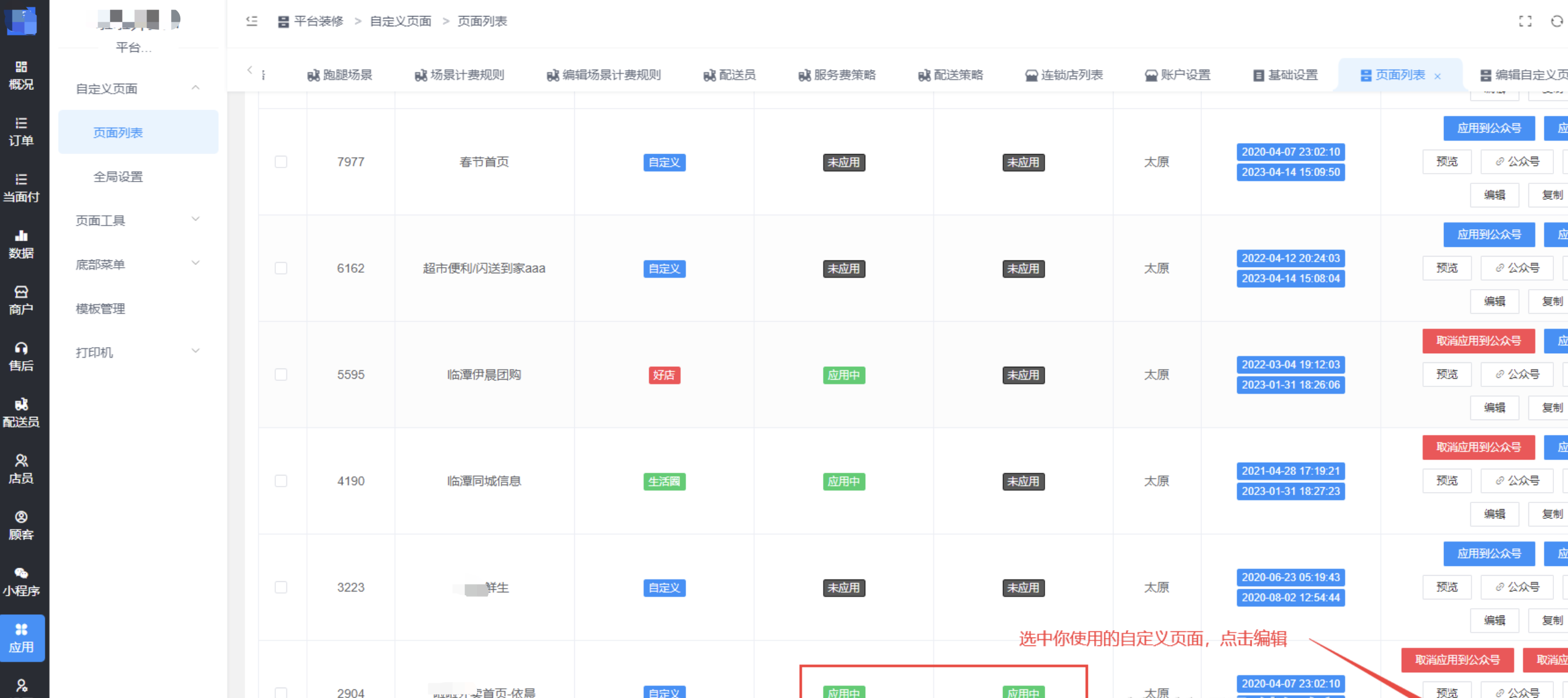Click the 好店 tag in row 5595
This screenshot has width=1568, height=698.
tap(664, 375)
